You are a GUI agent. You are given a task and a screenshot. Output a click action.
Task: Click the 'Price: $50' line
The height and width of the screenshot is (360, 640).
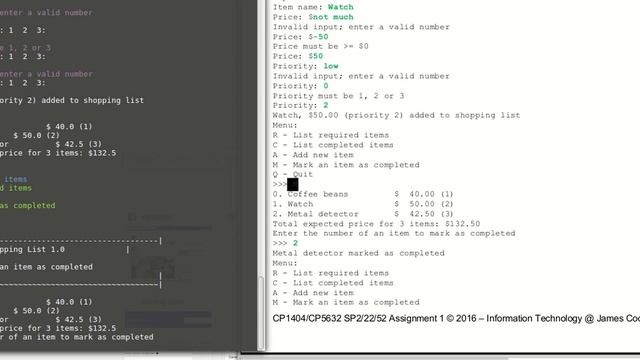tap(298, 56)
